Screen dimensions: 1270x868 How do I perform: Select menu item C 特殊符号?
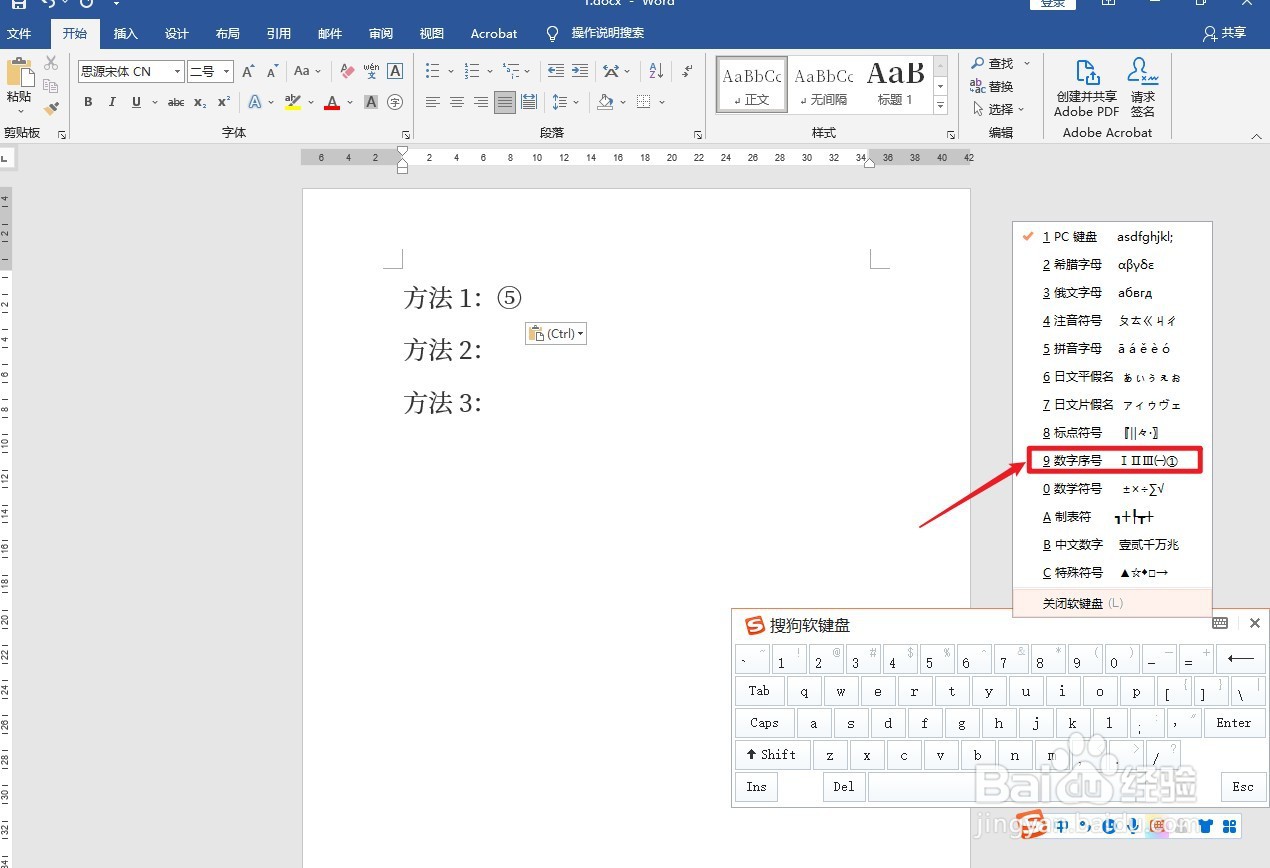pyautogui.click(x=1112, y=573)
